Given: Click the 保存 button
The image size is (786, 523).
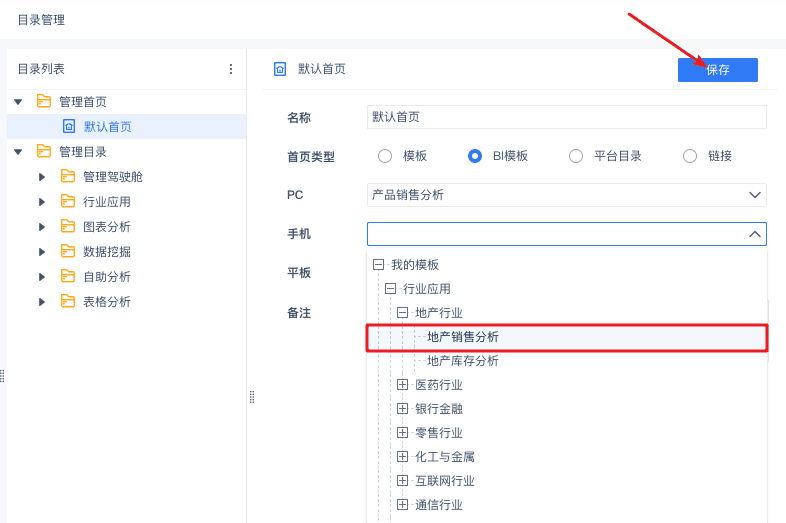Looking at the screenshot, I should pos(718,70).
